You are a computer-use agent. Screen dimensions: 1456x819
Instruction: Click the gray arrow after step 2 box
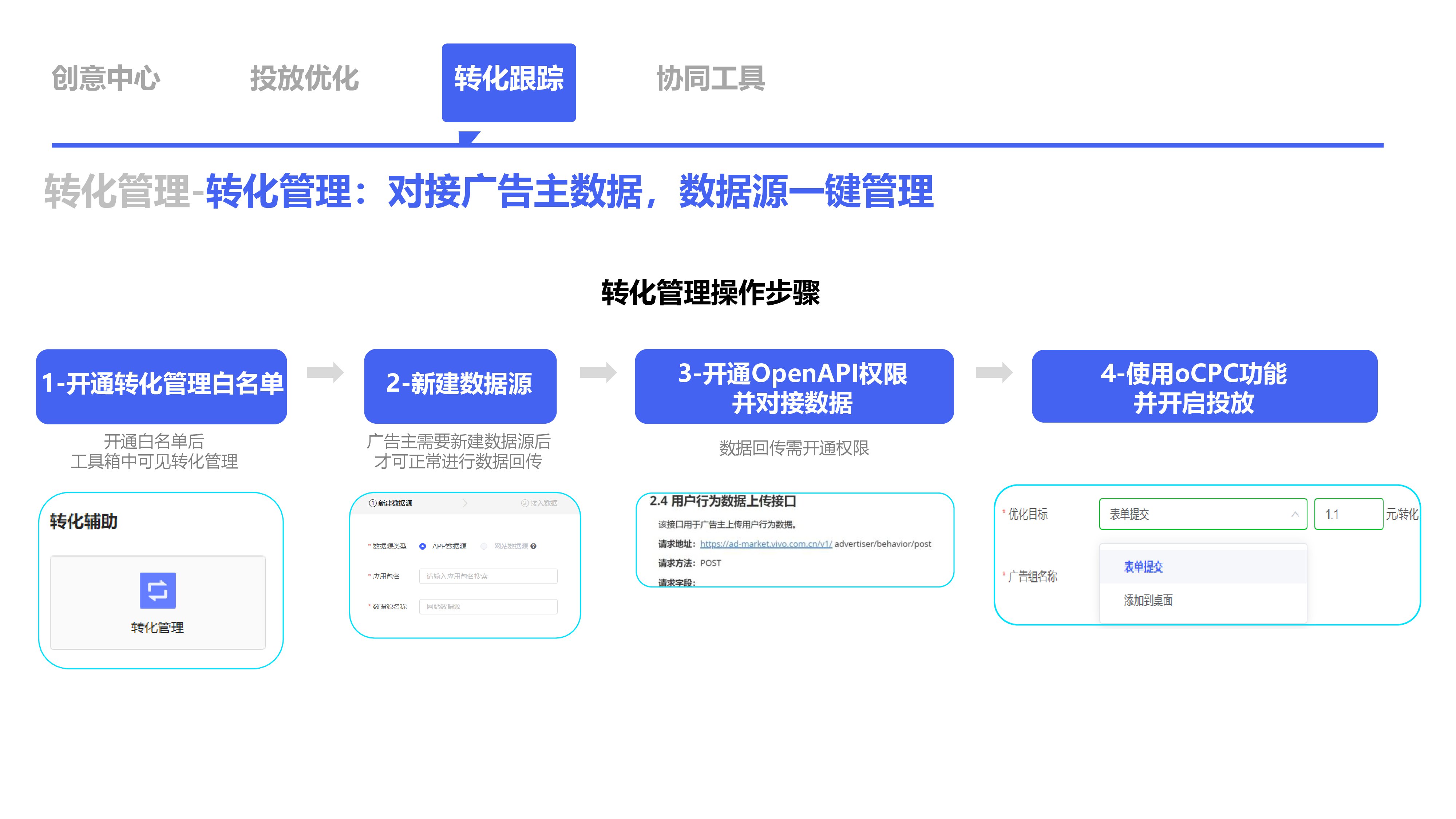click(x=597, y=372)
